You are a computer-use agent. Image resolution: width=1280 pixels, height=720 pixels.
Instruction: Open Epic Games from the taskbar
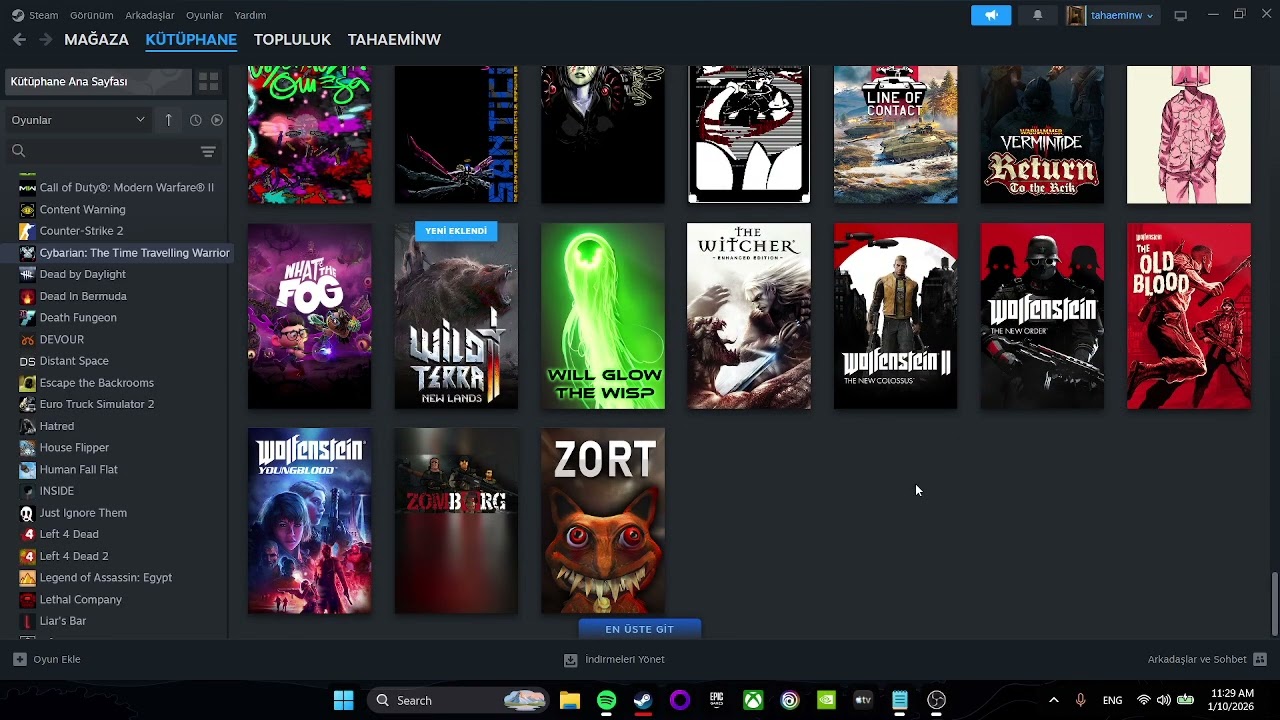pos(716,700)
